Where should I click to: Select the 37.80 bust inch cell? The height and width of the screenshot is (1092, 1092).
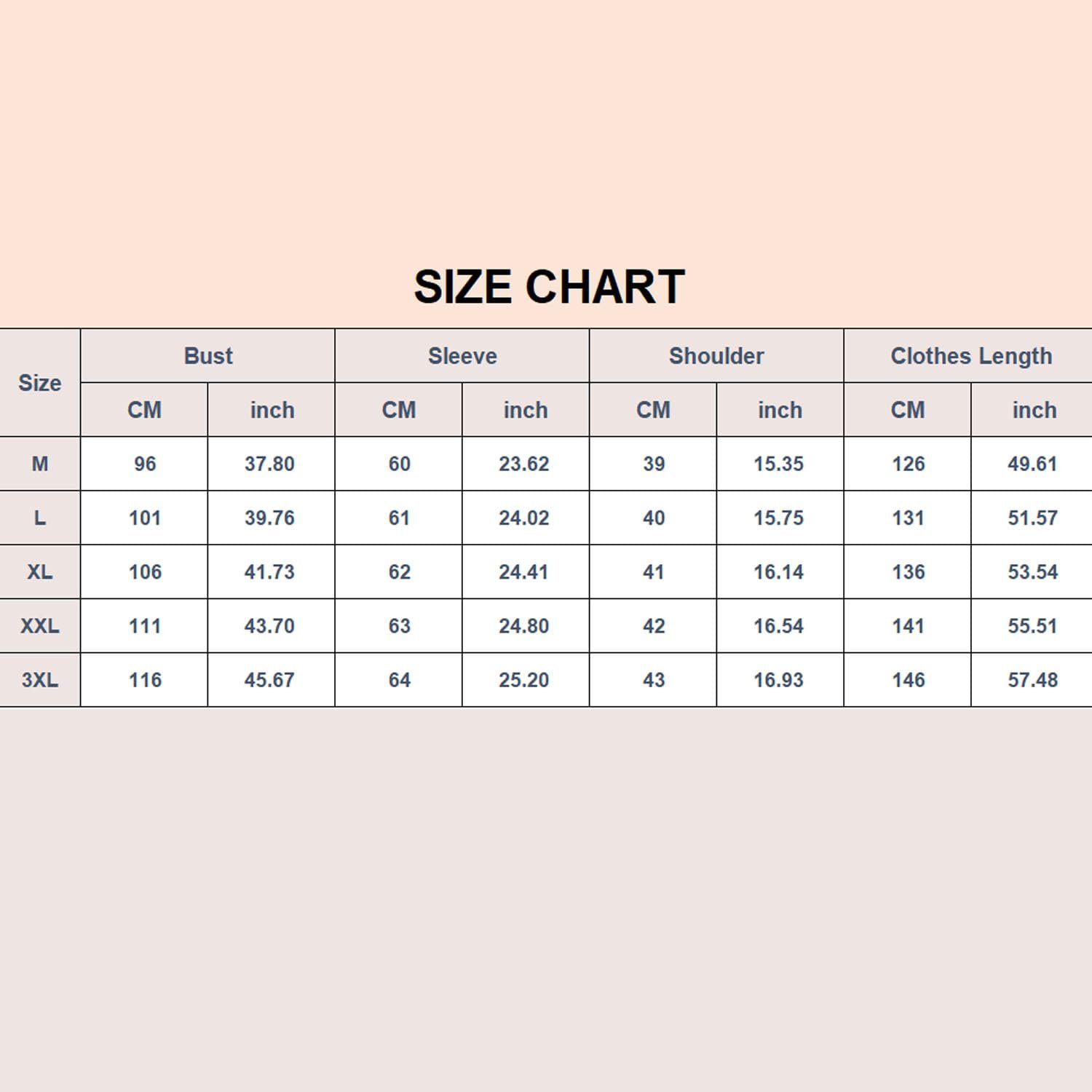(x=269, y=464)
